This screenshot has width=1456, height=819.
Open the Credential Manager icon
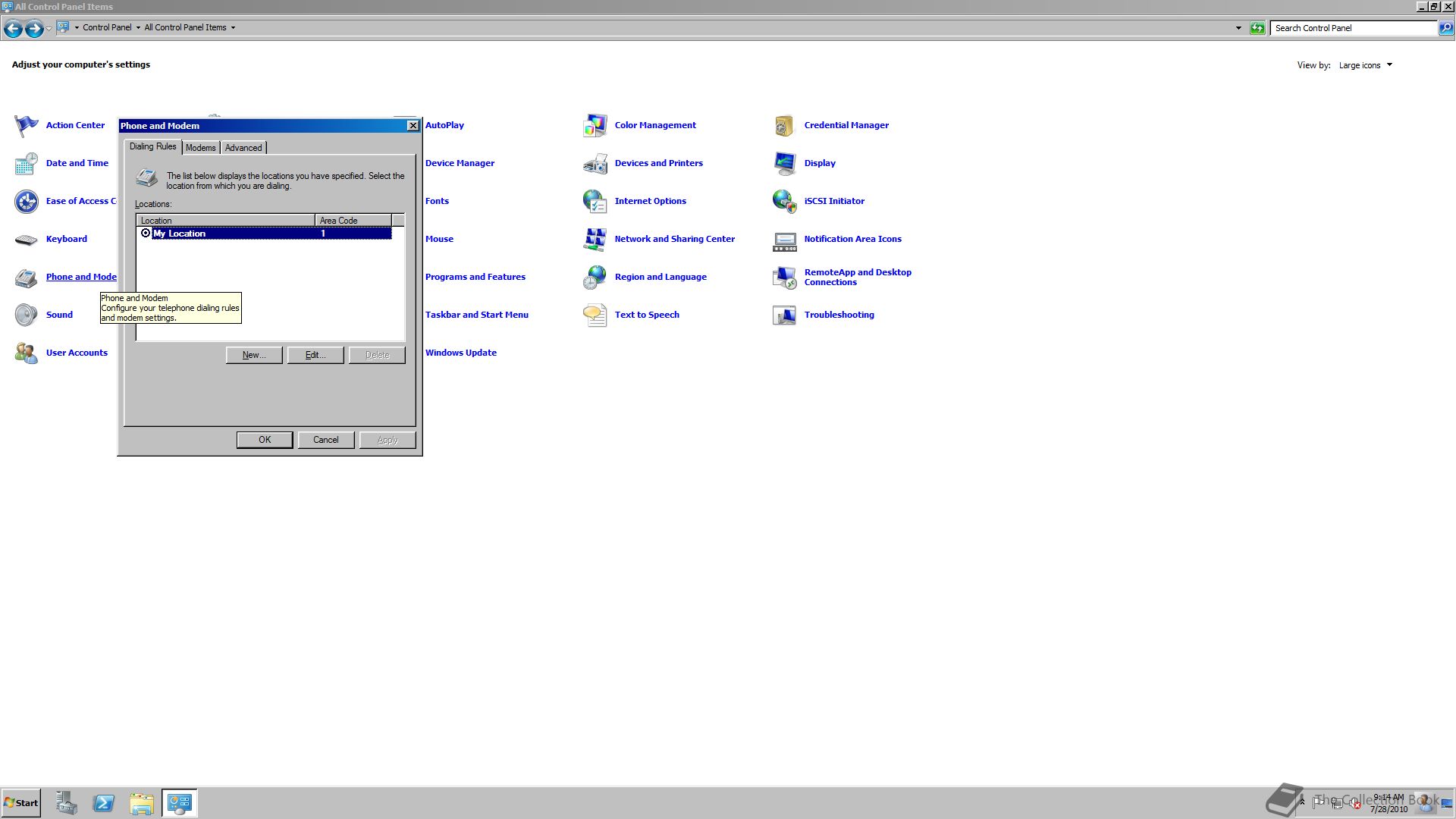tap(785, 125)
